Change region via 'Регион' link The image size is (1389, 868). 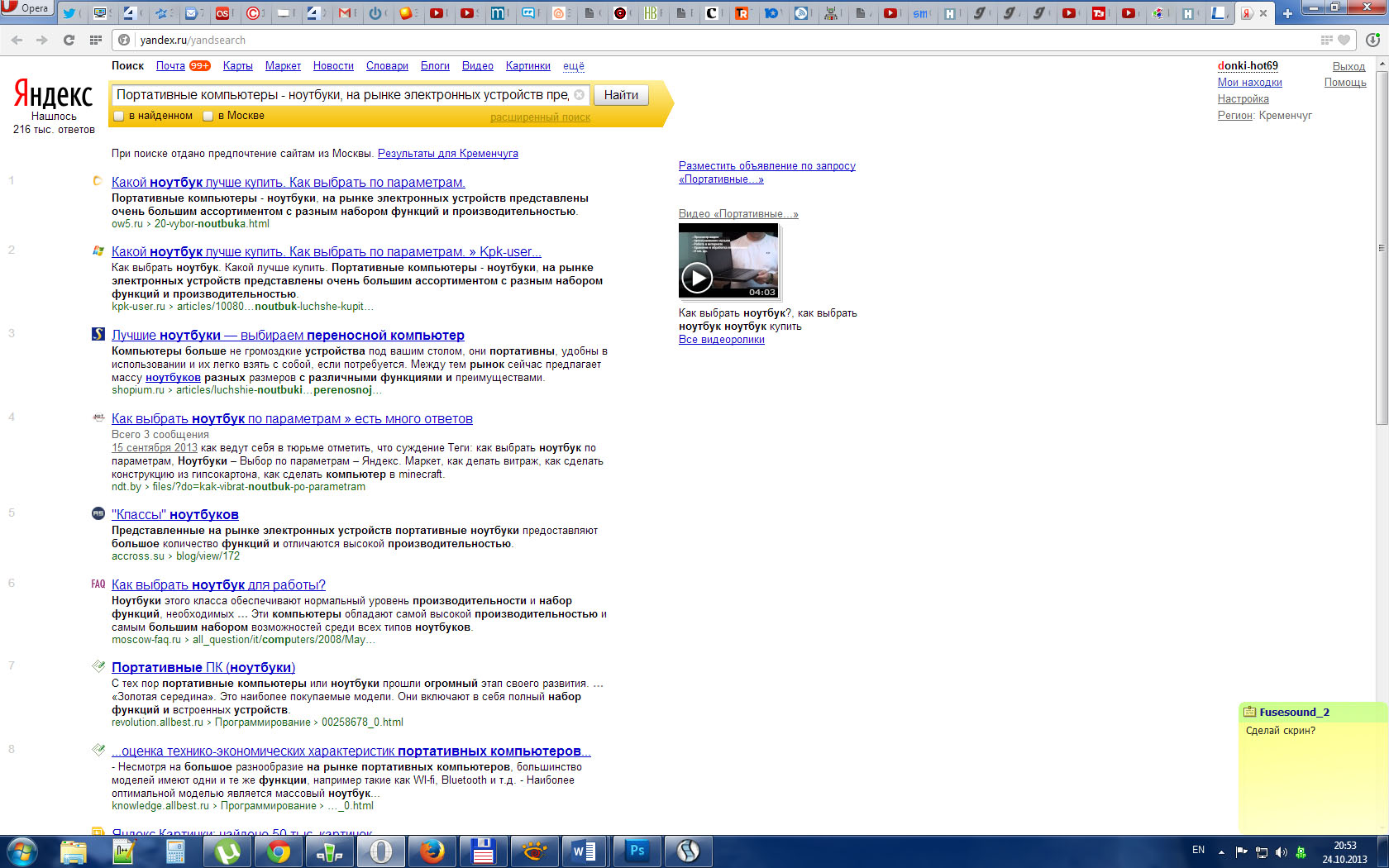(1235, 116)
